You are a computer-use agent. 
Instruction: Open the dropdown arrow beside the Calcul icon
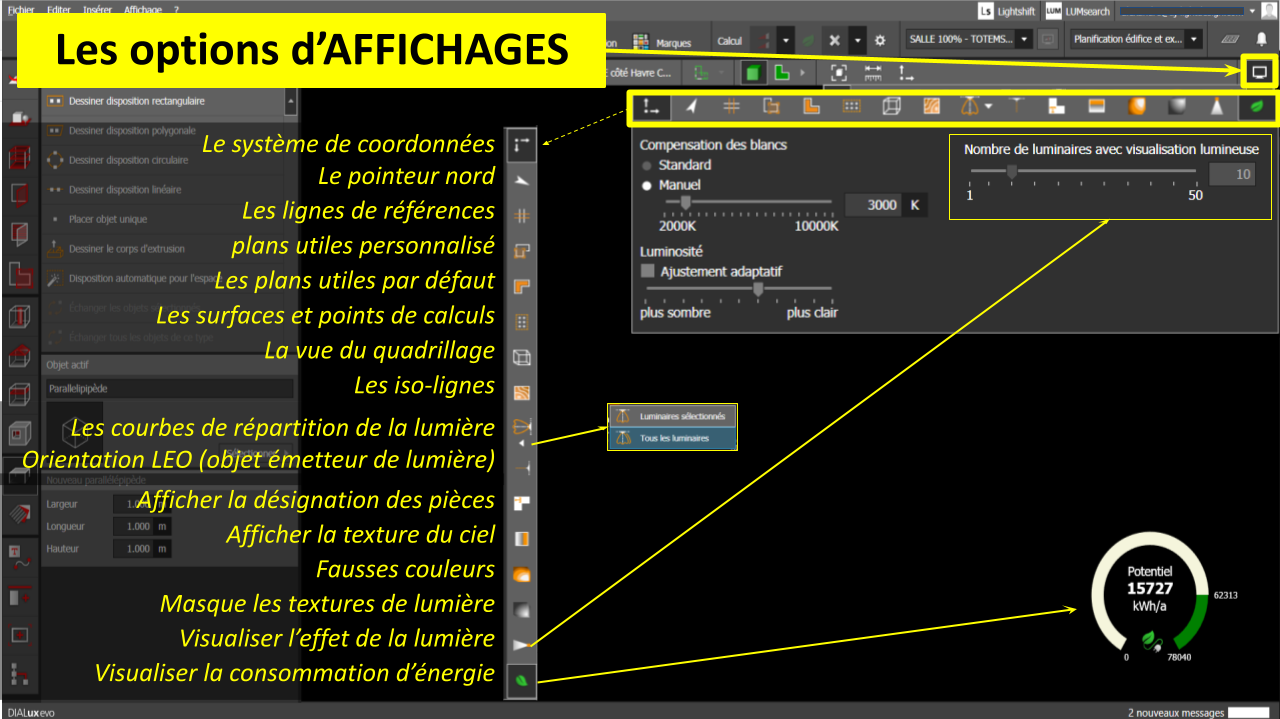tap(786, 41)
